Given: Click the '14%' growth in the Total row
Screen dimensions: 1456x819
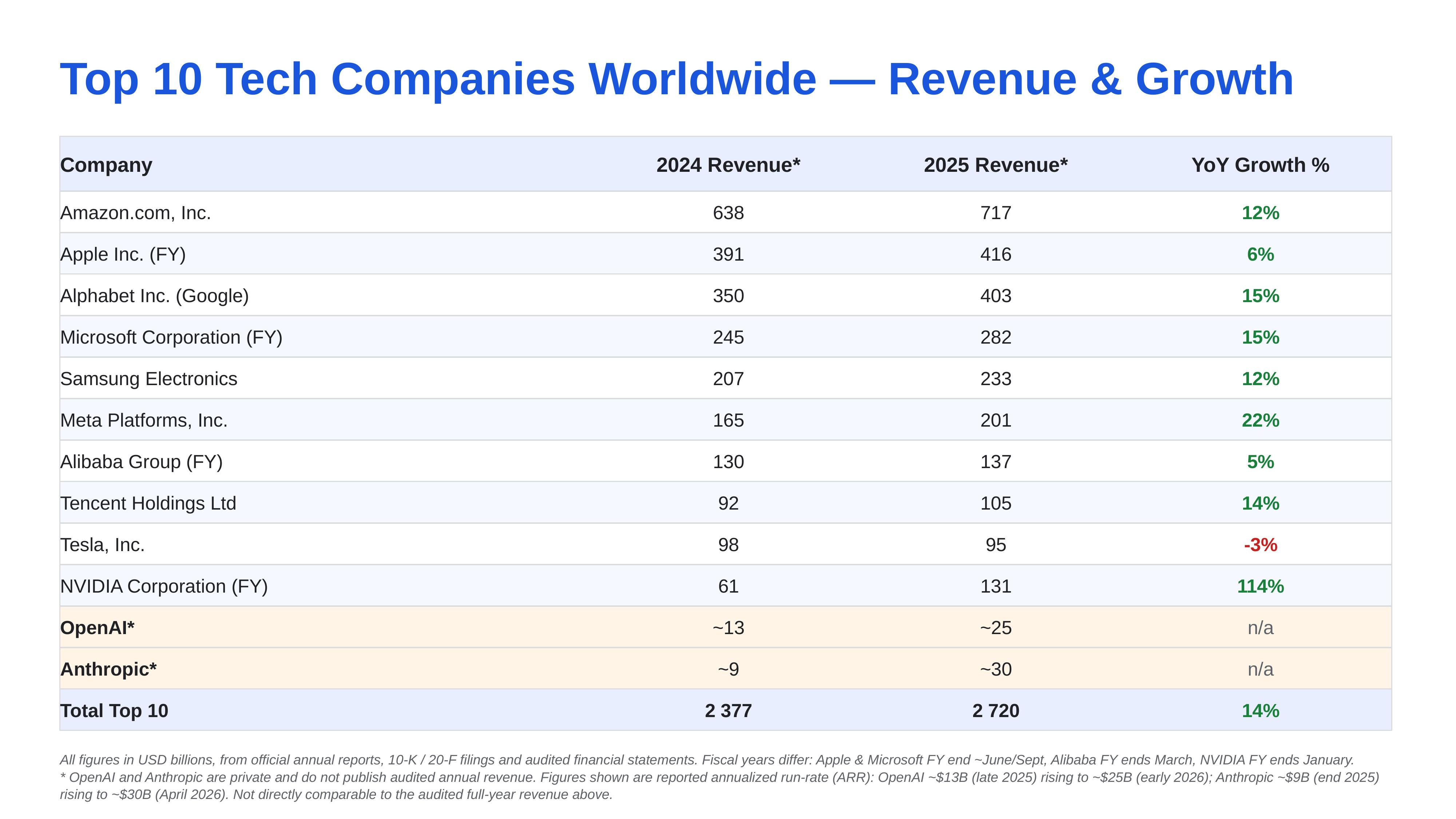Looking at the screenshot, I should click(1261, 711).
